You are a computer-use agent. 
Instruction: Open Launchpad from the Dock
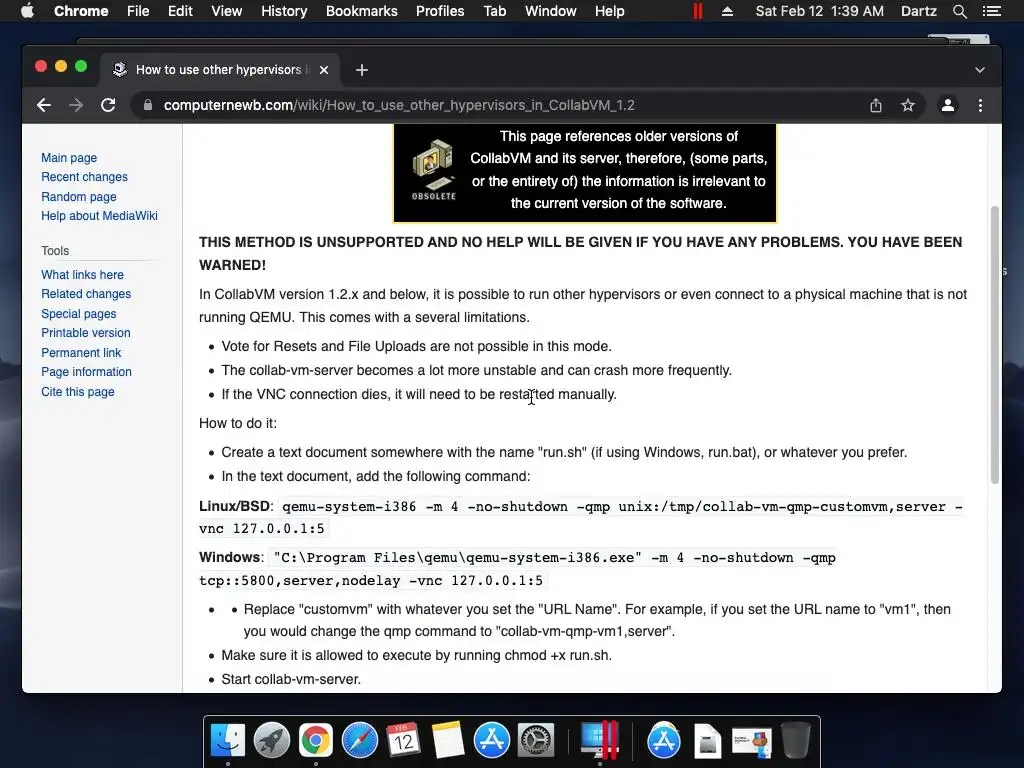coord(272,741)
